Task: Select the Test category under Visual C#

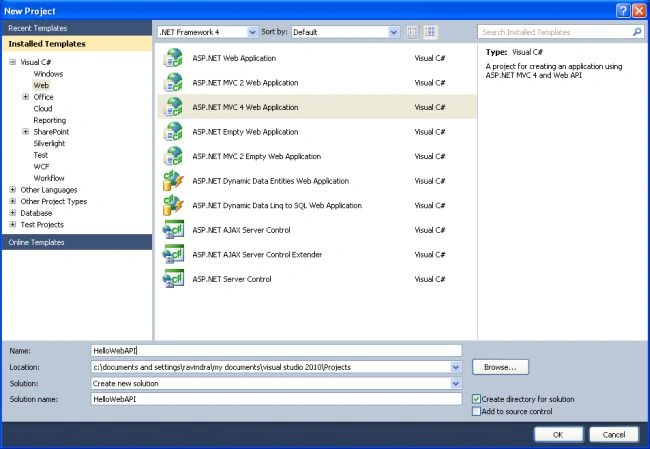Action: click(41, 155)
